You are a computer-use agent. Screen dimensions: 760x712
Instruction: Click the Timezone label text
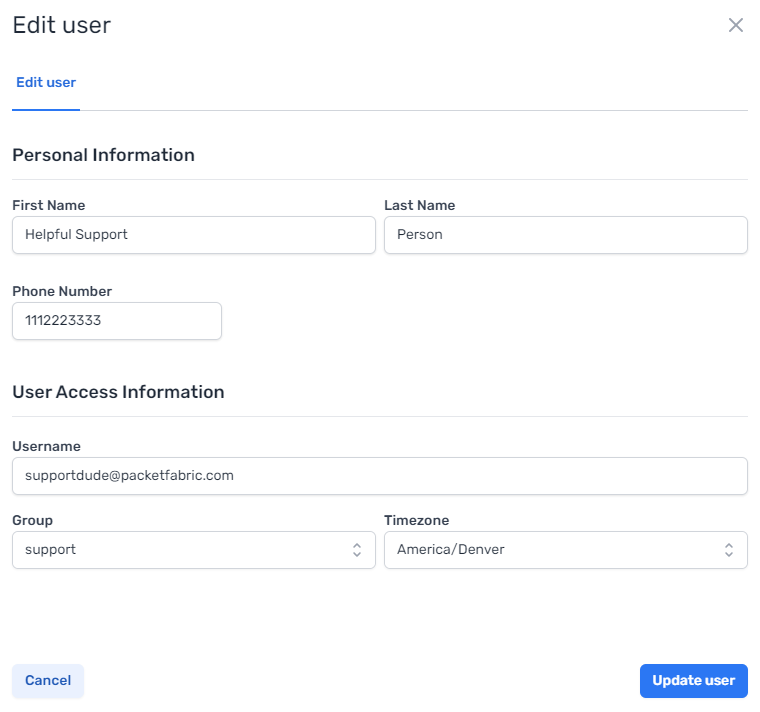coord(416,520)
